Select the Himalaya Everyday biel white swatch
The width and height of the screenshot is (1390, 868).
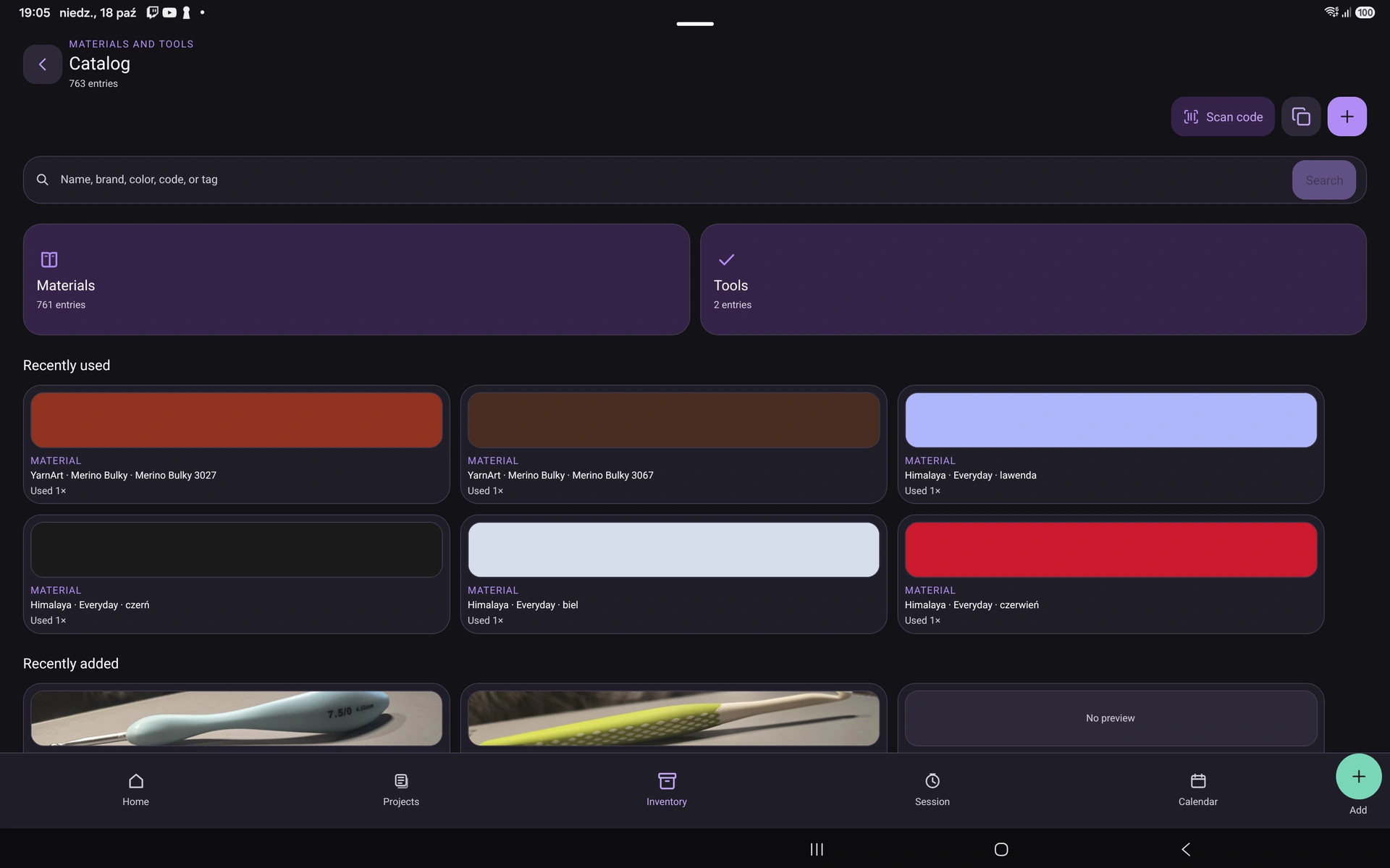click(673, 549)
